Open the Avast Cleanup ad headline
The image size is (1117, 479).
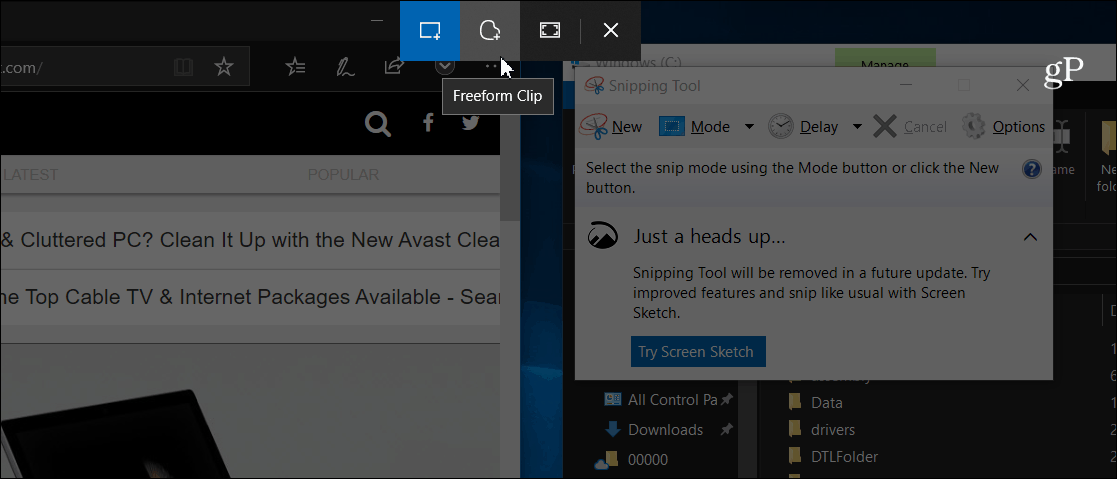[250, 240]
